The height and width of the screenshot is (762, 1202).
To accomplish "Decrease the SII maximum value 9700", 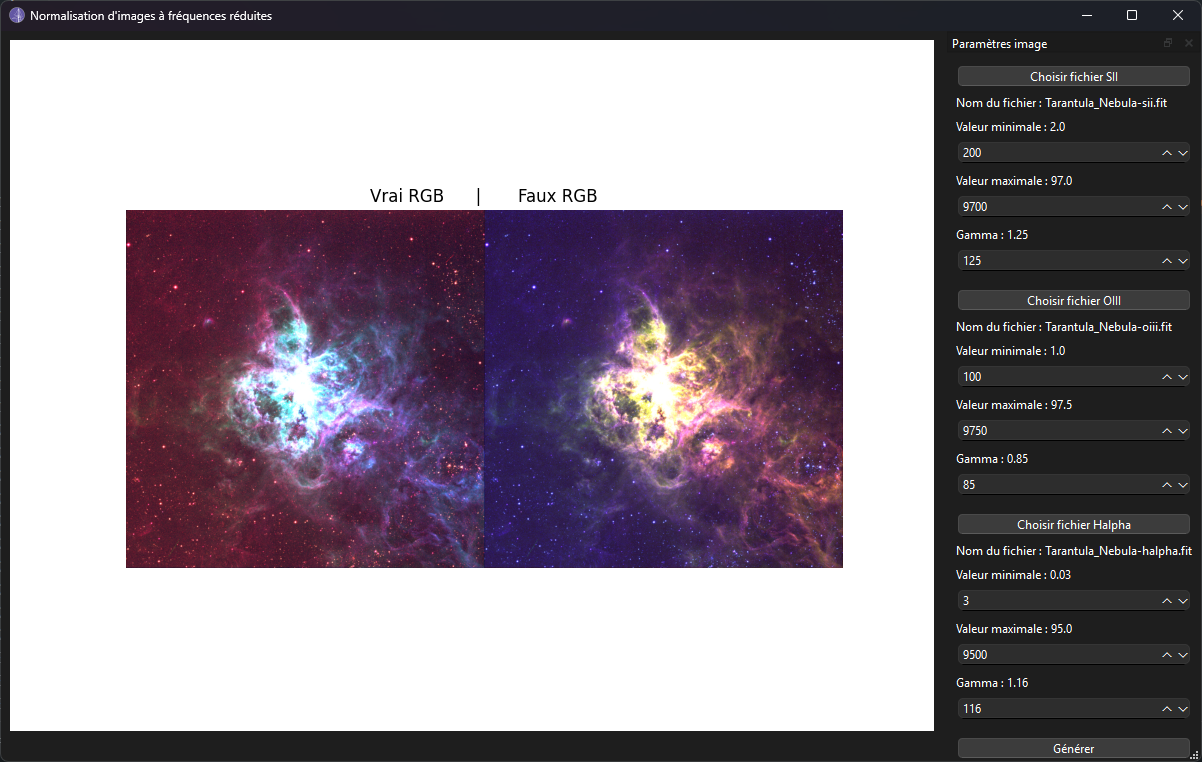I will [1184, 206].
